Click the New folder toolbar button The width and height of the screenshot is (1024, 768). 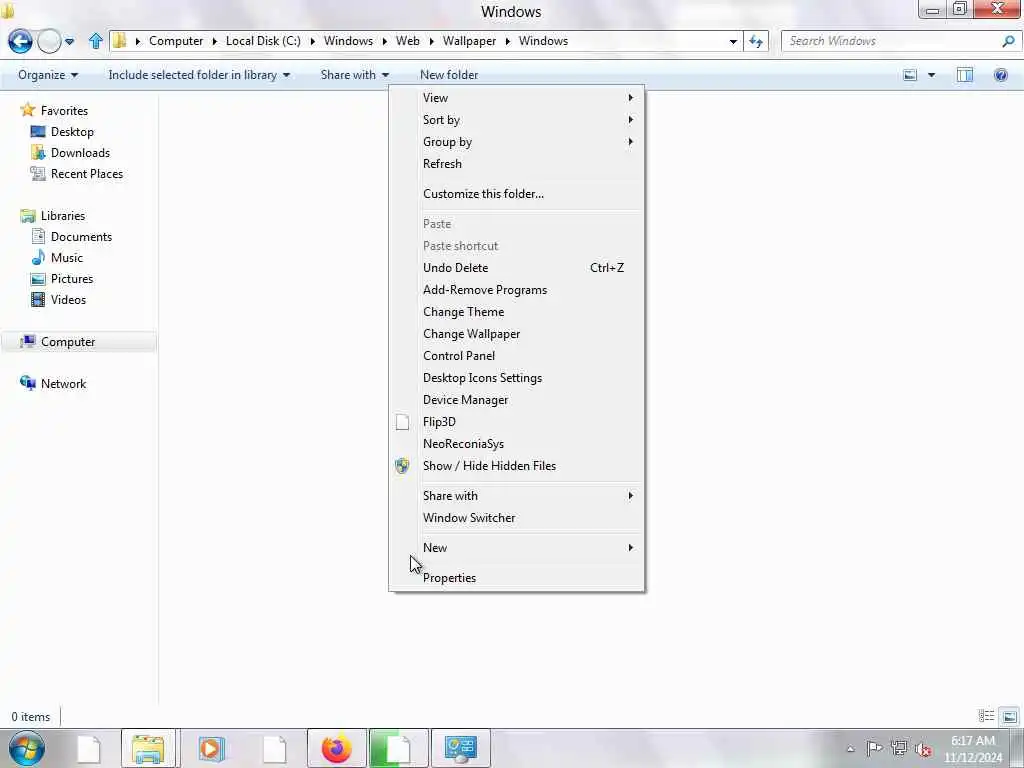(449, 75)
